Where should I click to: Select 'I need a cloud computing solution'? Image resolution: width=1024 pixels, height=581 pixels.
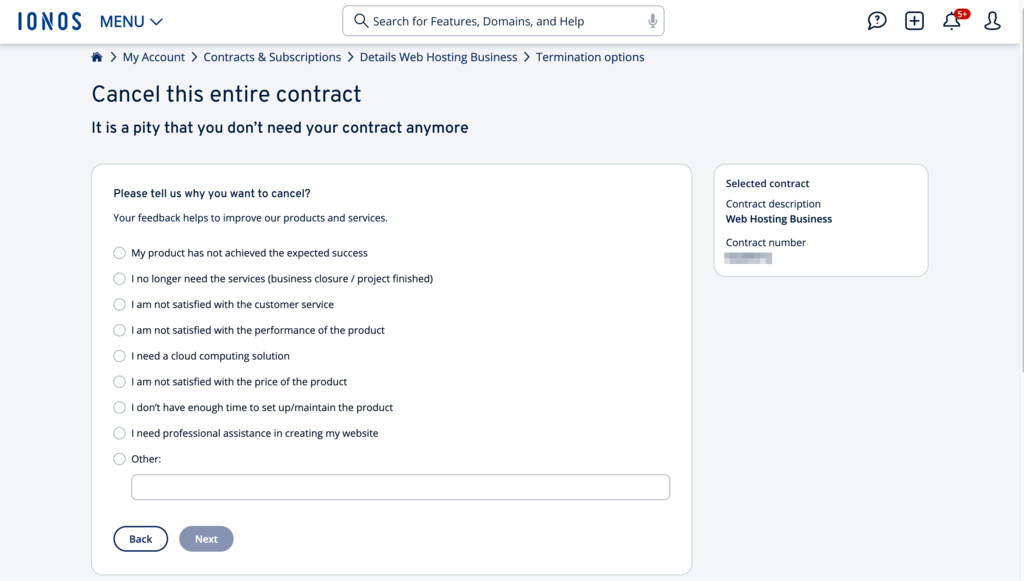click(119, 355)
